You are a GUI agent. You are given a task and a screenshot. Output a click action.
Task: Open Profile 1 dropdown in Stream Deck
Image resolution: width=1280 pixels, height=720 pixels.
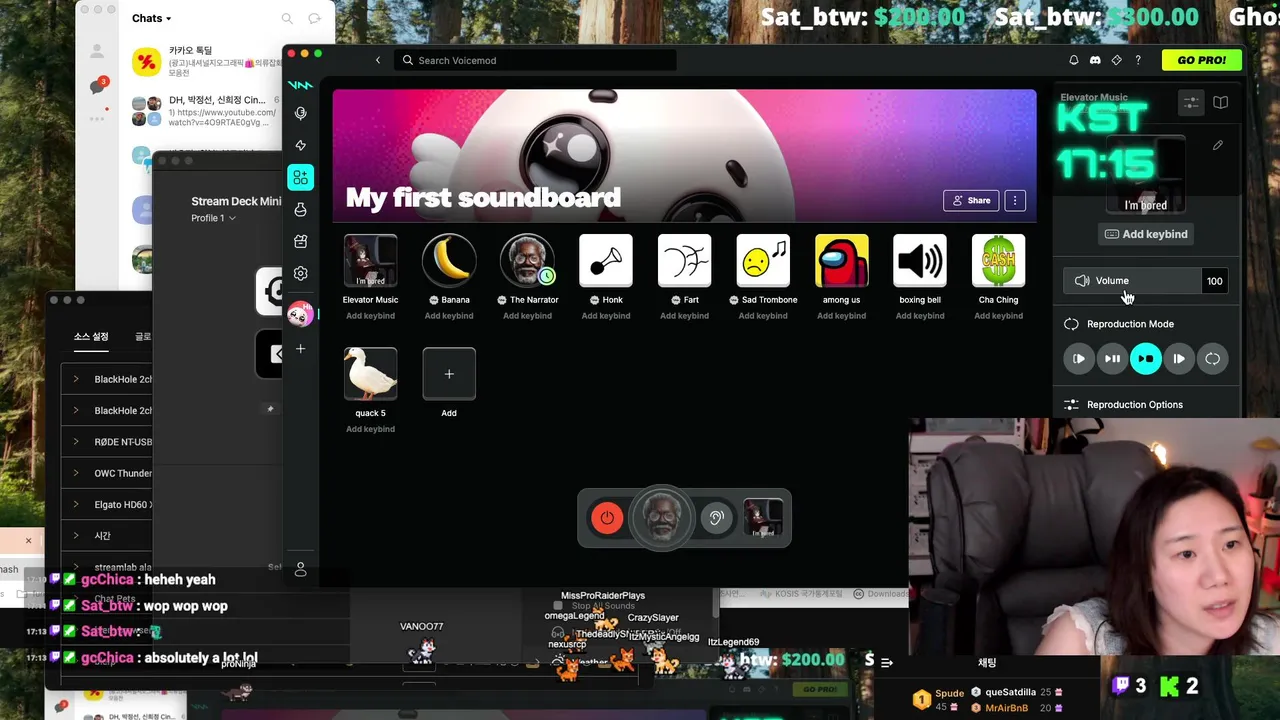(214, 218)
